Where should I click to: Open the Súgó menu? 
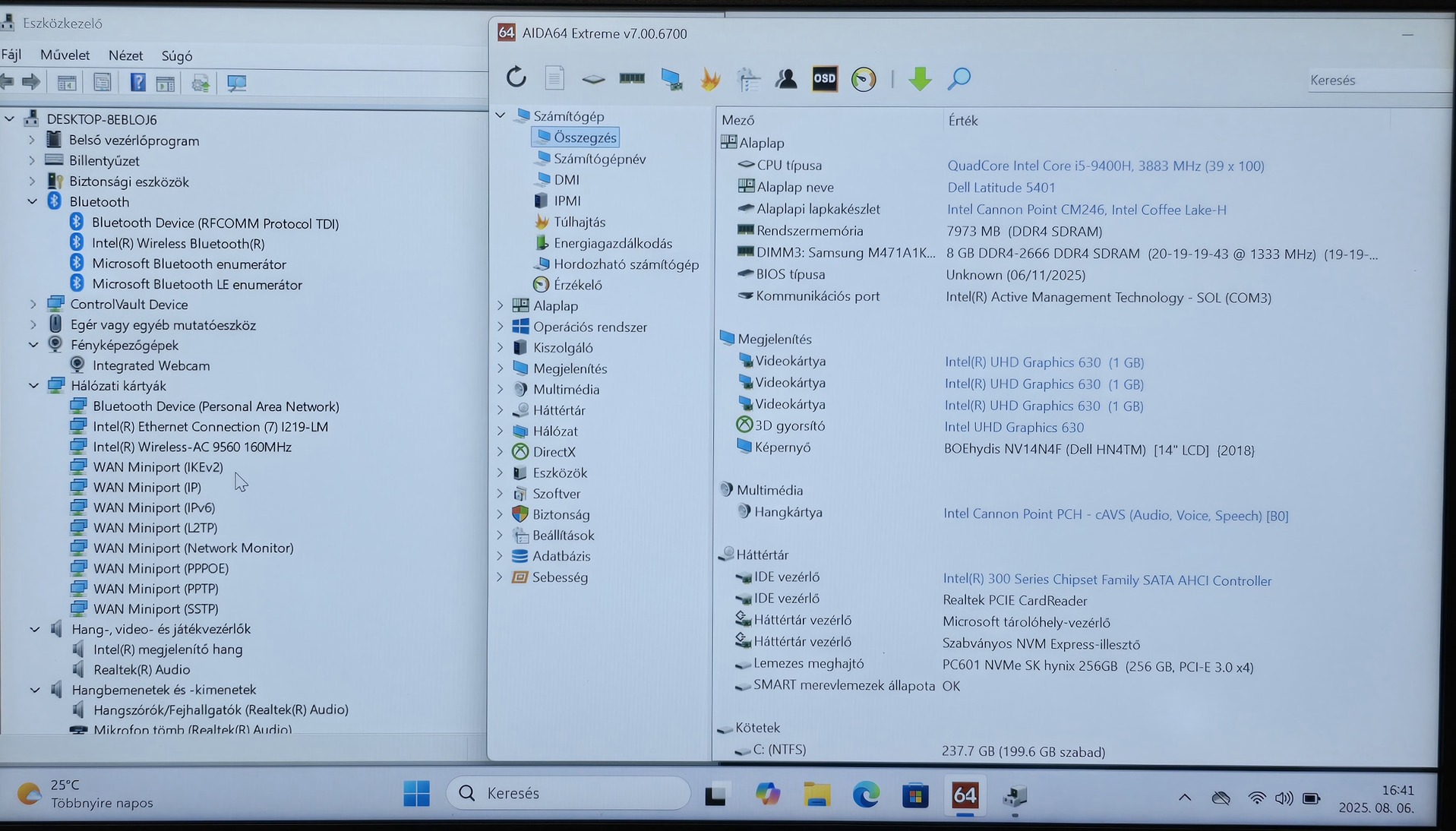pos(177,55)
